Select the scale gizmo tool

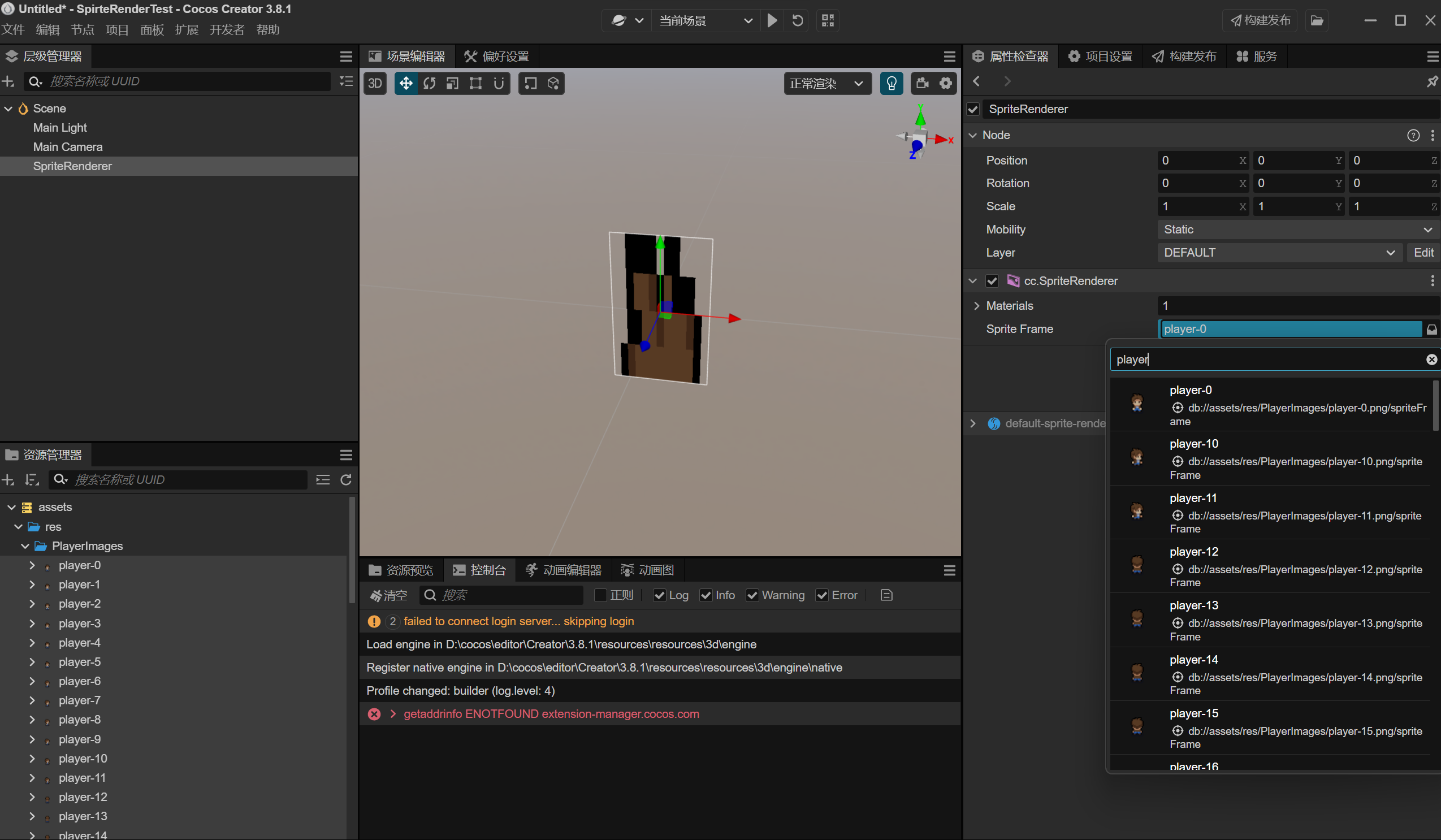pyautogui.click(x=452, y=84)
